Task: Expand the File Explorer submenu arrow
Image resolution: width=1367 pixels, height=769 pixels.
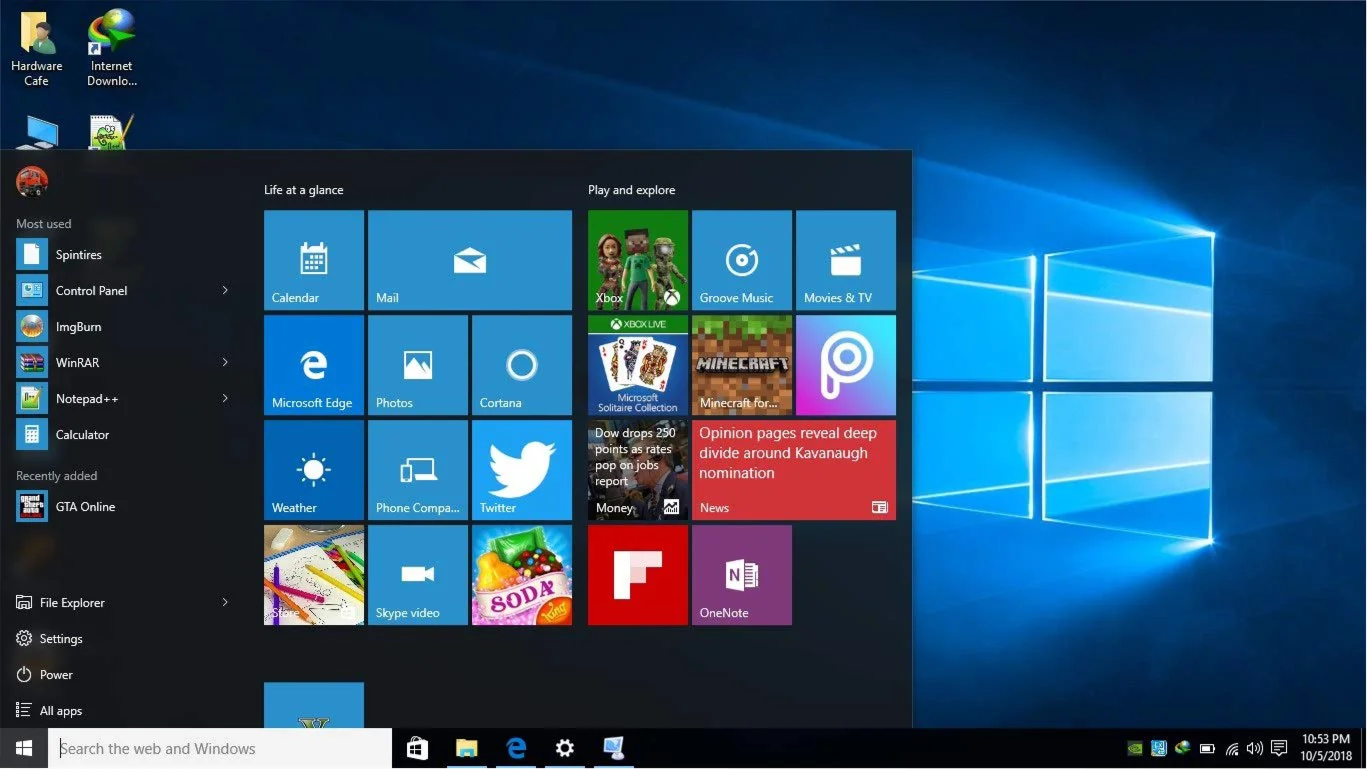Action: click(225, 603)
